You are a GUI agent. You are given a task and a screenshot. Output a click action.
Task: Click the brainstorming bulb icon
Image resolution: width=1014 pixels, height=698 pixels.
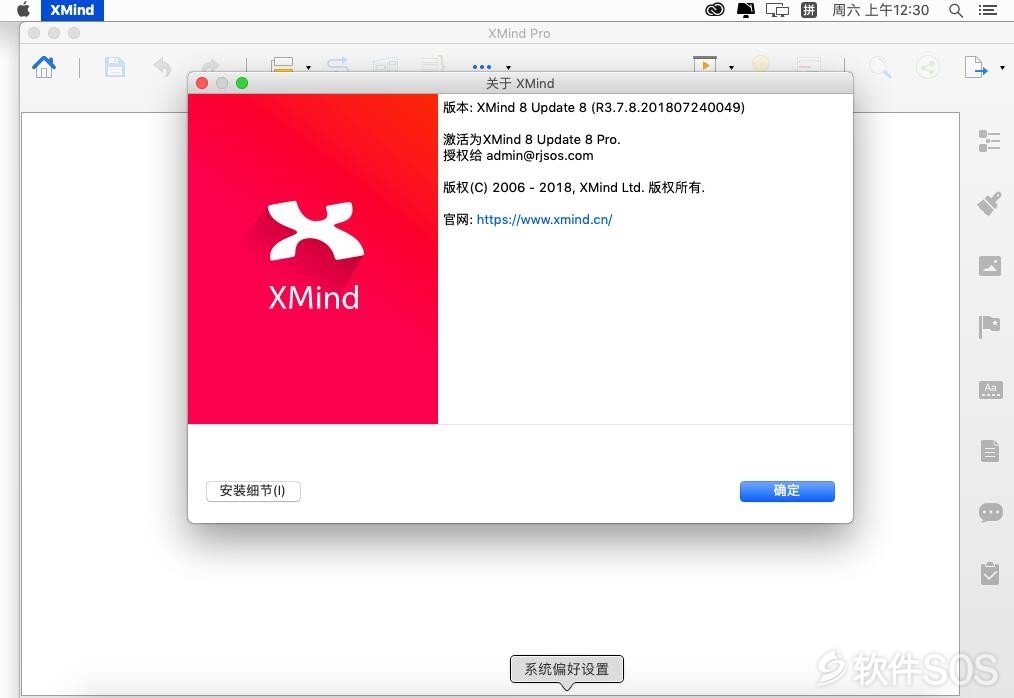pos(761,63)
